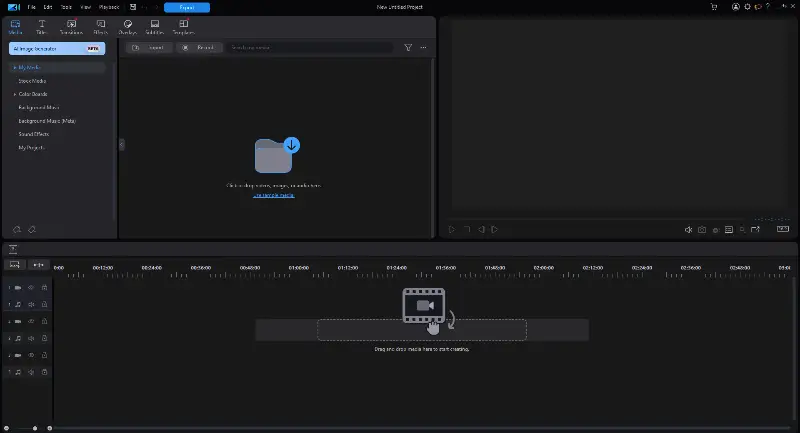This screenshot has height=433, width=800.
Task: Step to the next frame in preview
Action: (494, 230)
